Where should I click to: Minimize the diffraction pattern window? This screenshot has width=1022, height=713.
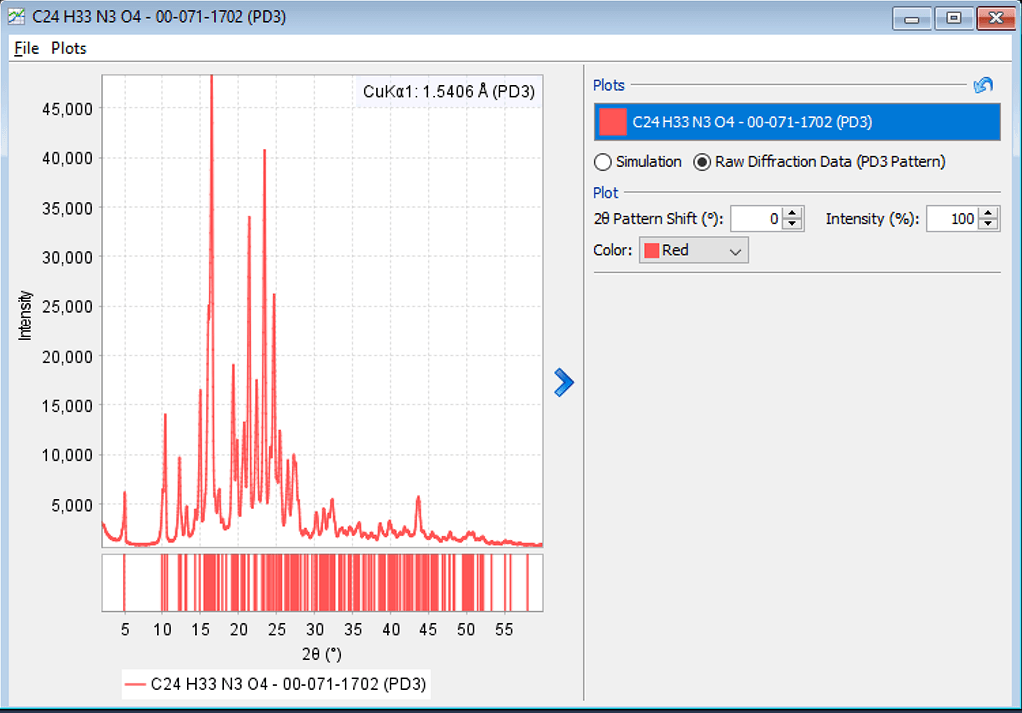coord(911,17)
